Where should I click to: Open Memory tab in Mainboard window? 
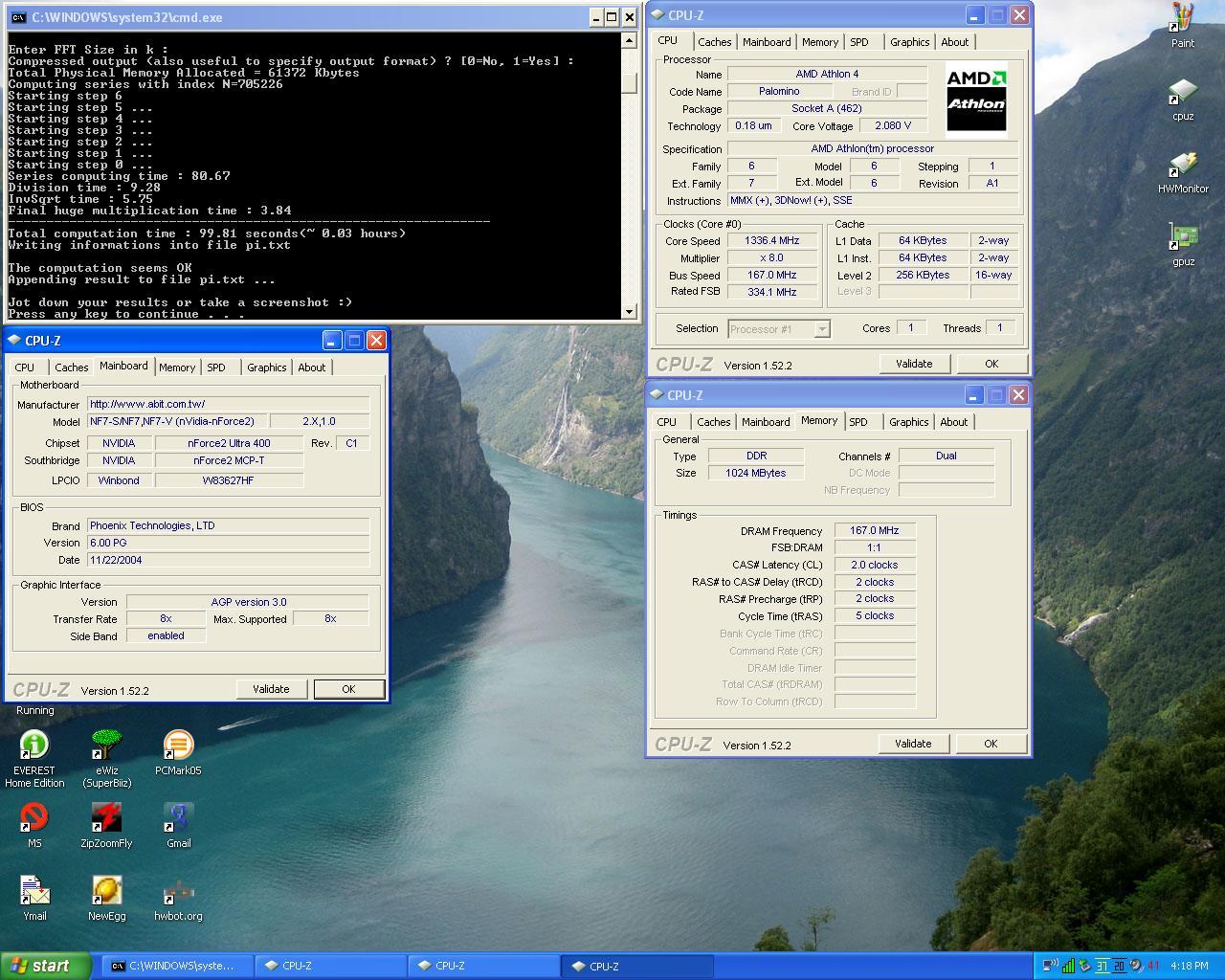[x=177, y=367]
